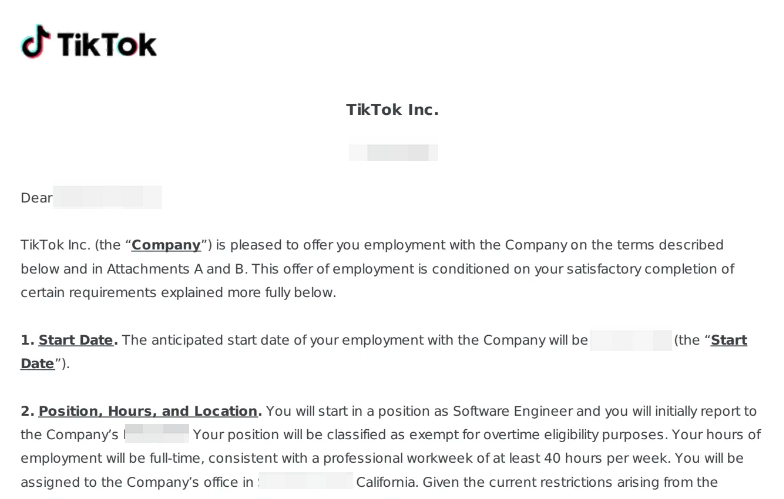Click the TikTok logo in header

[x=89, y=42]
